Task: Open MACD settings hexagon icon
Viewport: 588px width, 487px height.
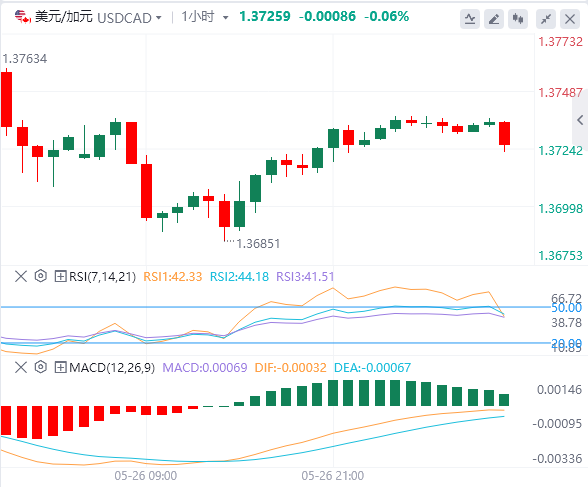Action: (x=40, y=367)
